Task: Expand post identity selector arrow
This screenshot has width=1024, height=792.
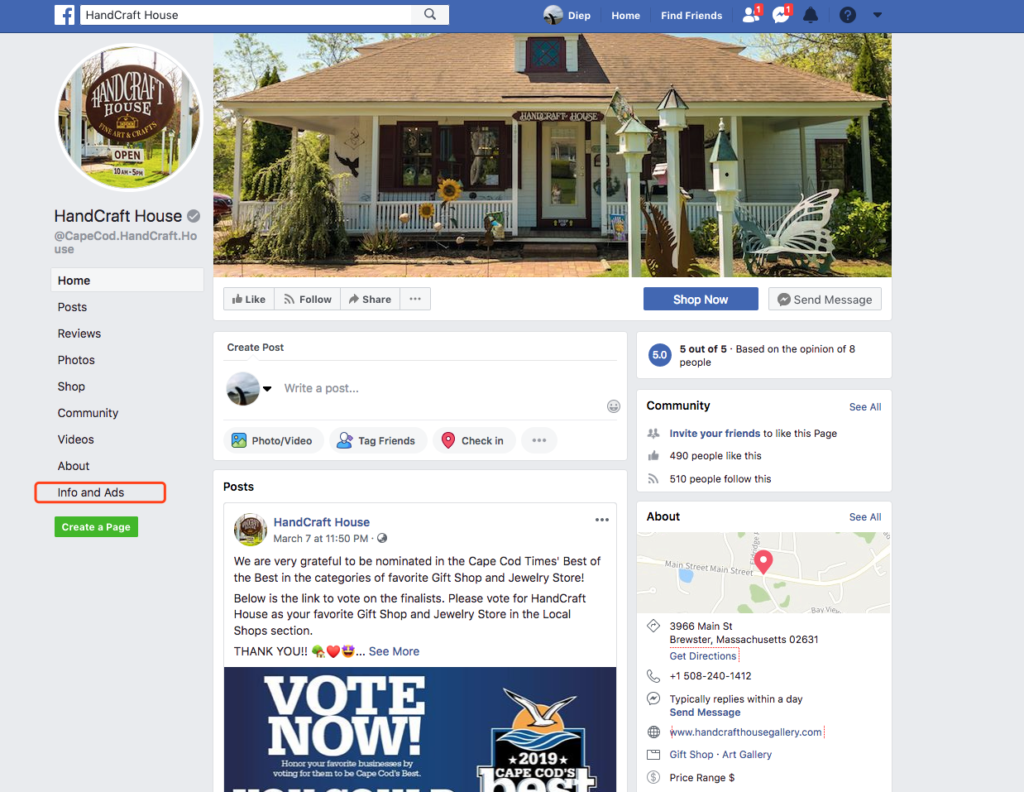Action: 267,388
